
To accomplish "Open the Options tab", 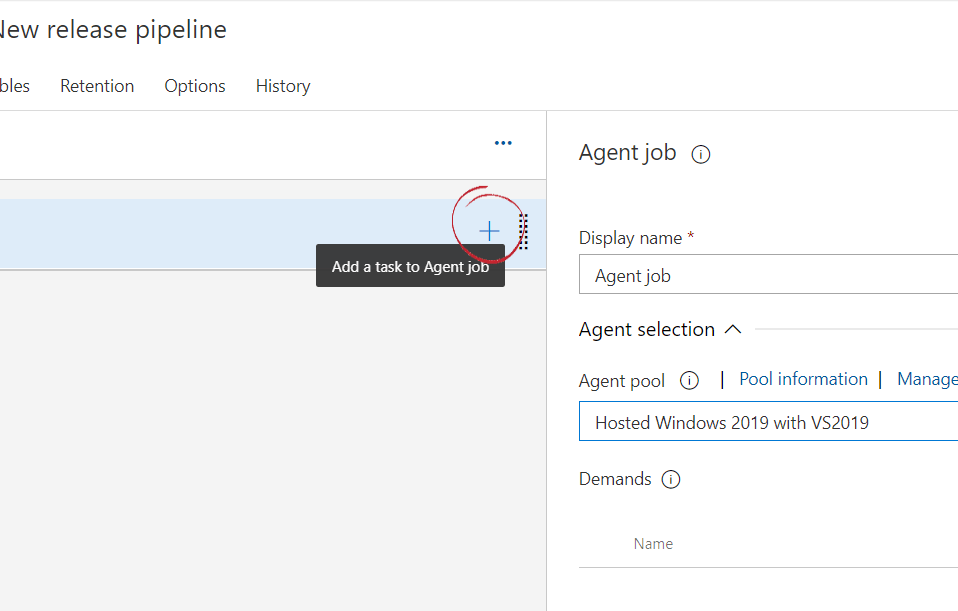I will pyautogui.click(x=195, y=86).
